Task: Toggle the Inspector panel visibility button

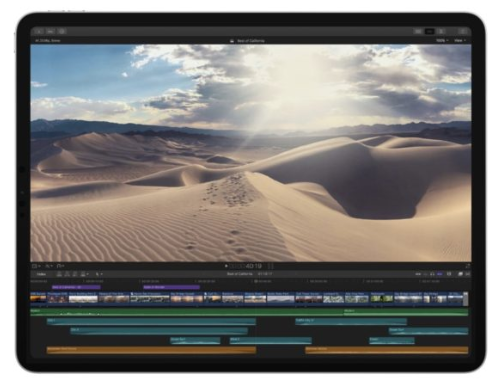Action: click(x=441, y=31)
